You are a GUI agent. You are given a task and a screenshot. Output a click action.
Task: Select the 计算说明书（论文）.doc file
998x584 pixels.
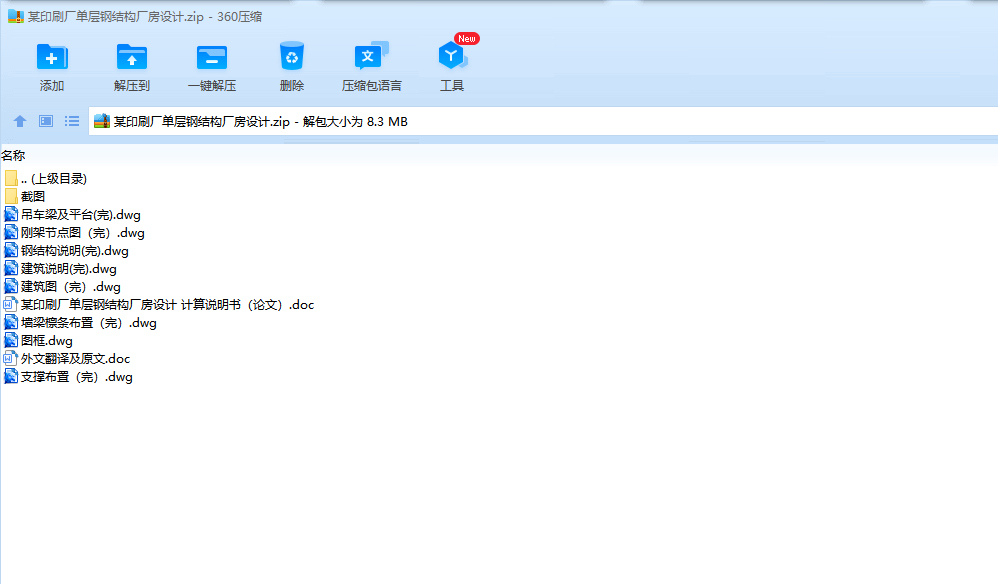158,305
